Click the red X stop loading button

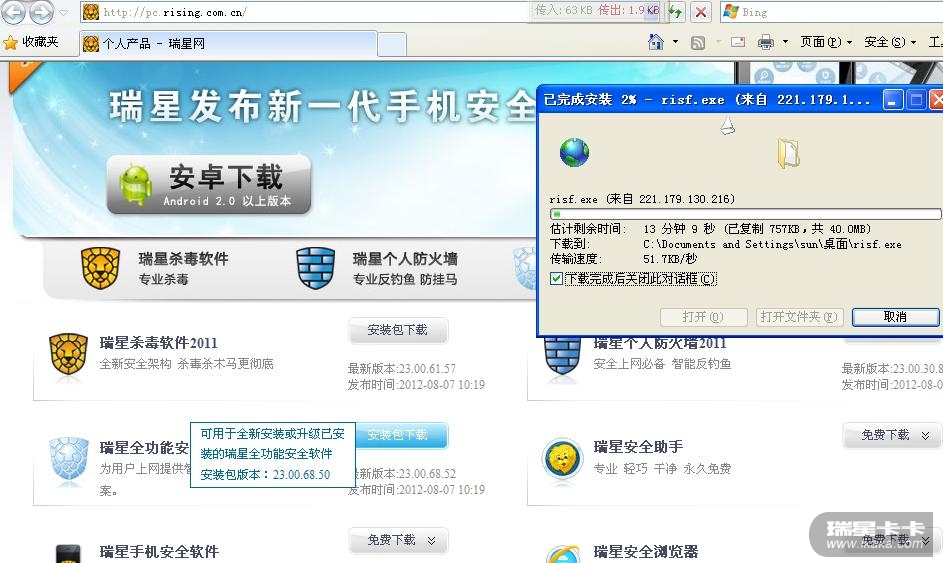[701, 12]
